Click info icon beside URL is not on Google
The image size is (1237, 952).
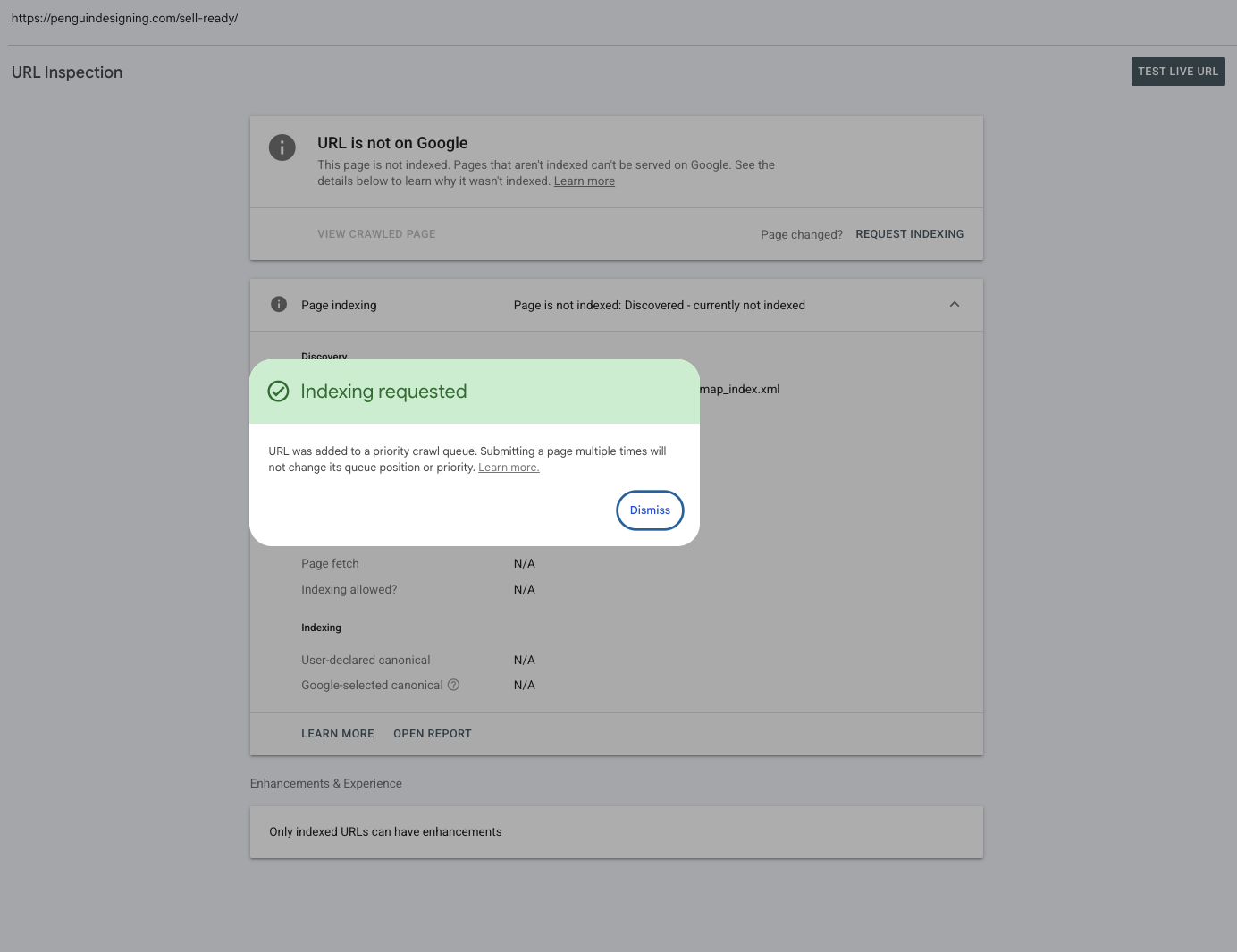282,147
